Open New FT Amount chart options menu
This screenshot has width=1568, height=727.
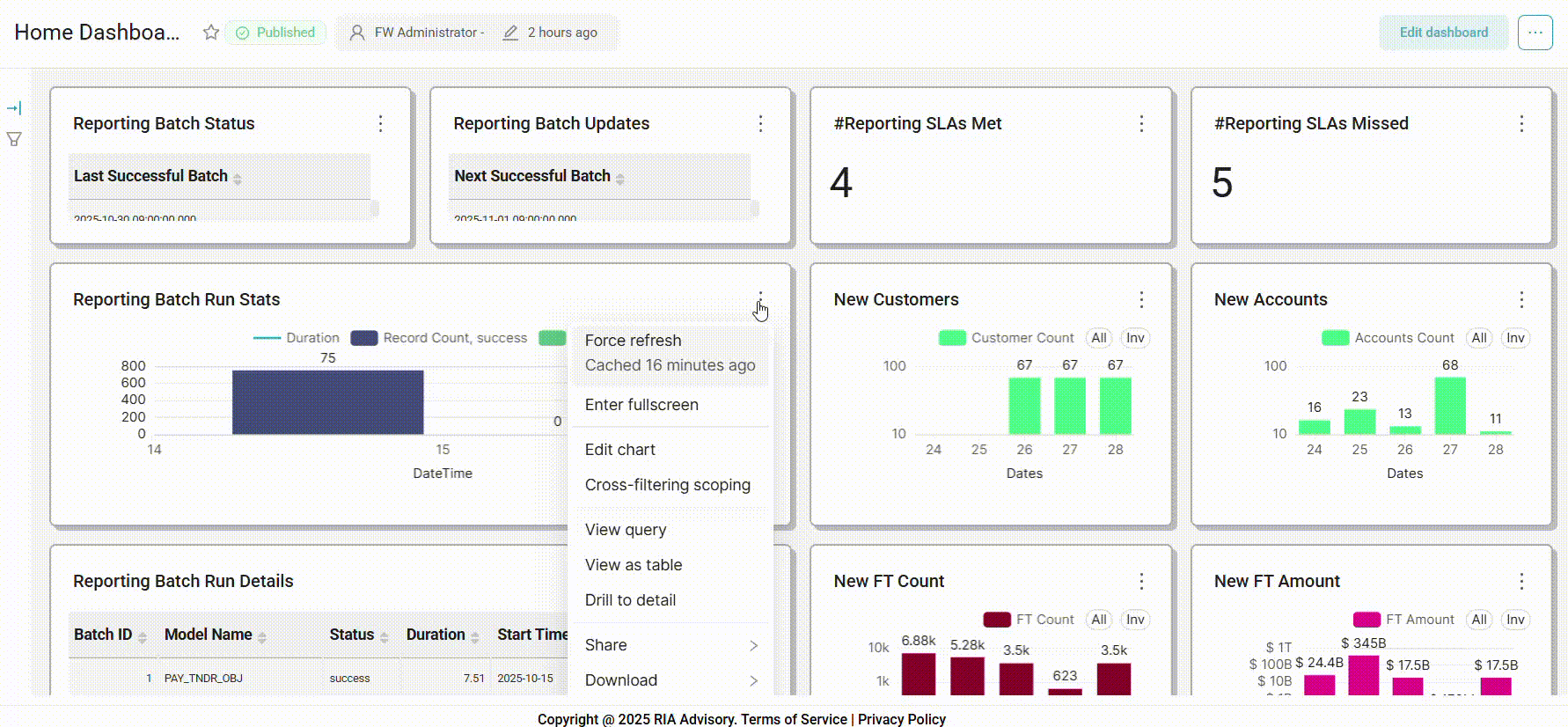pos(1521,582)
